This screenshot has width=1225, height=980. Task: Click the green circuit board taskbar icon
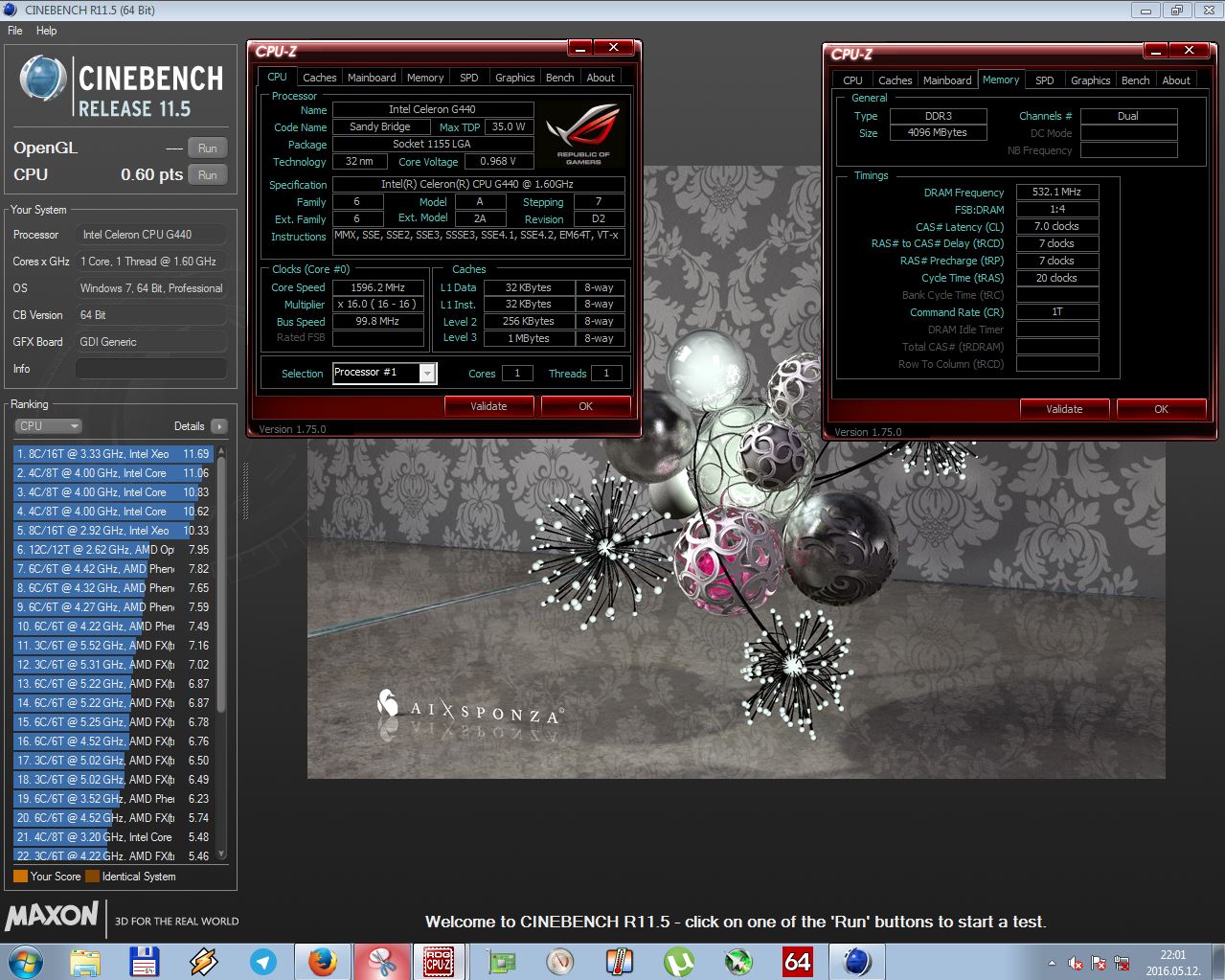tap(500, 962)
